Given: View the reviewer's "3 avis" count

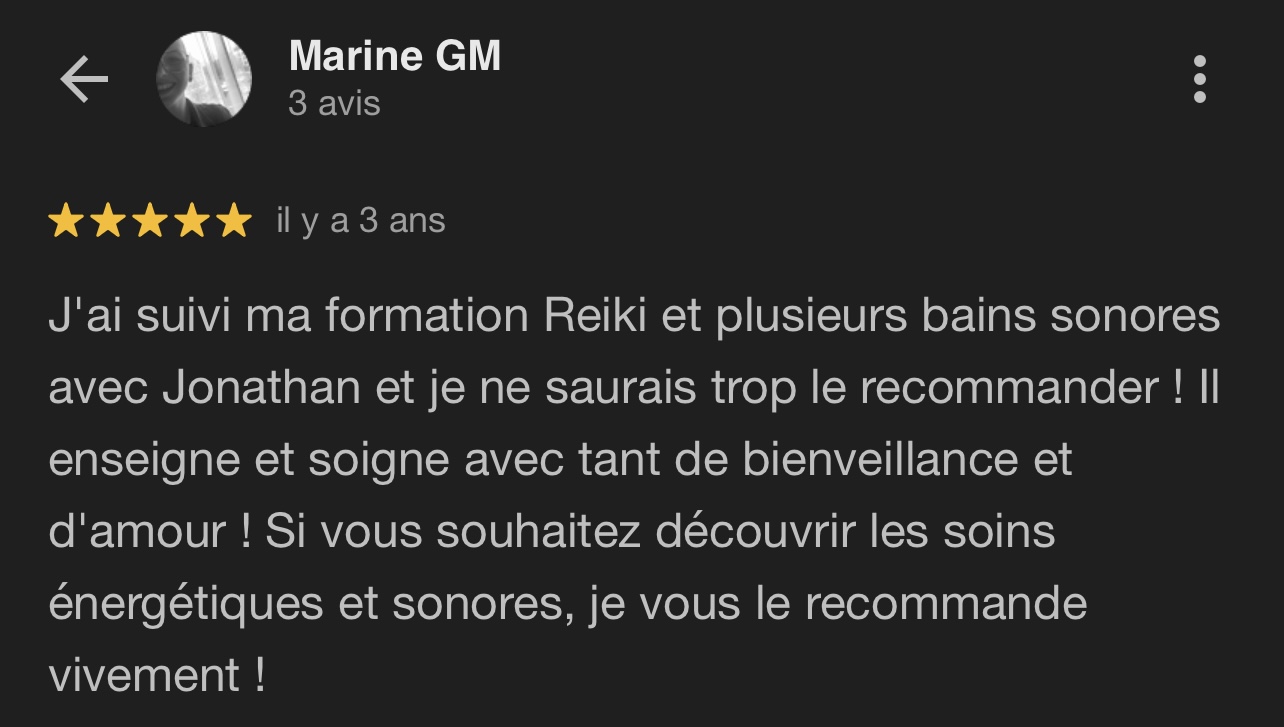Looking at the screenshot, I should click(334, 103).
